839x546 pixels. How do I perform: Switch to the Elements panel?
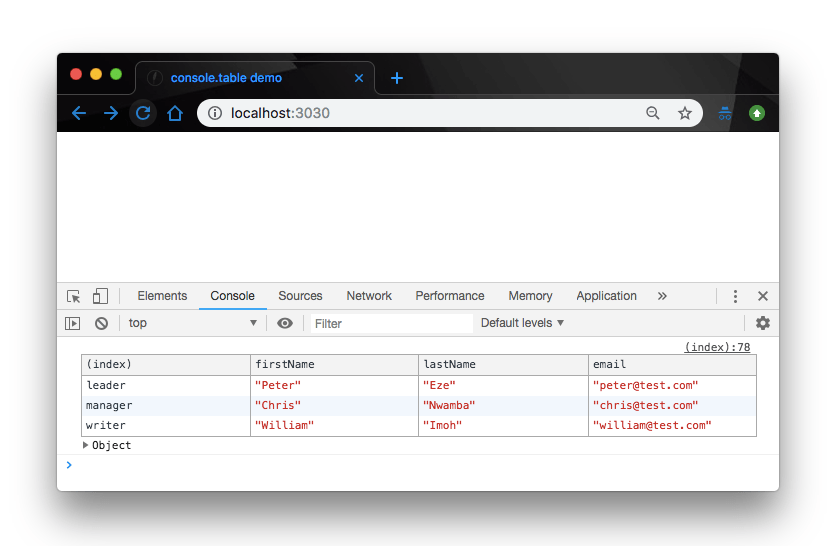pyautogui.click(x=162, y=296)
